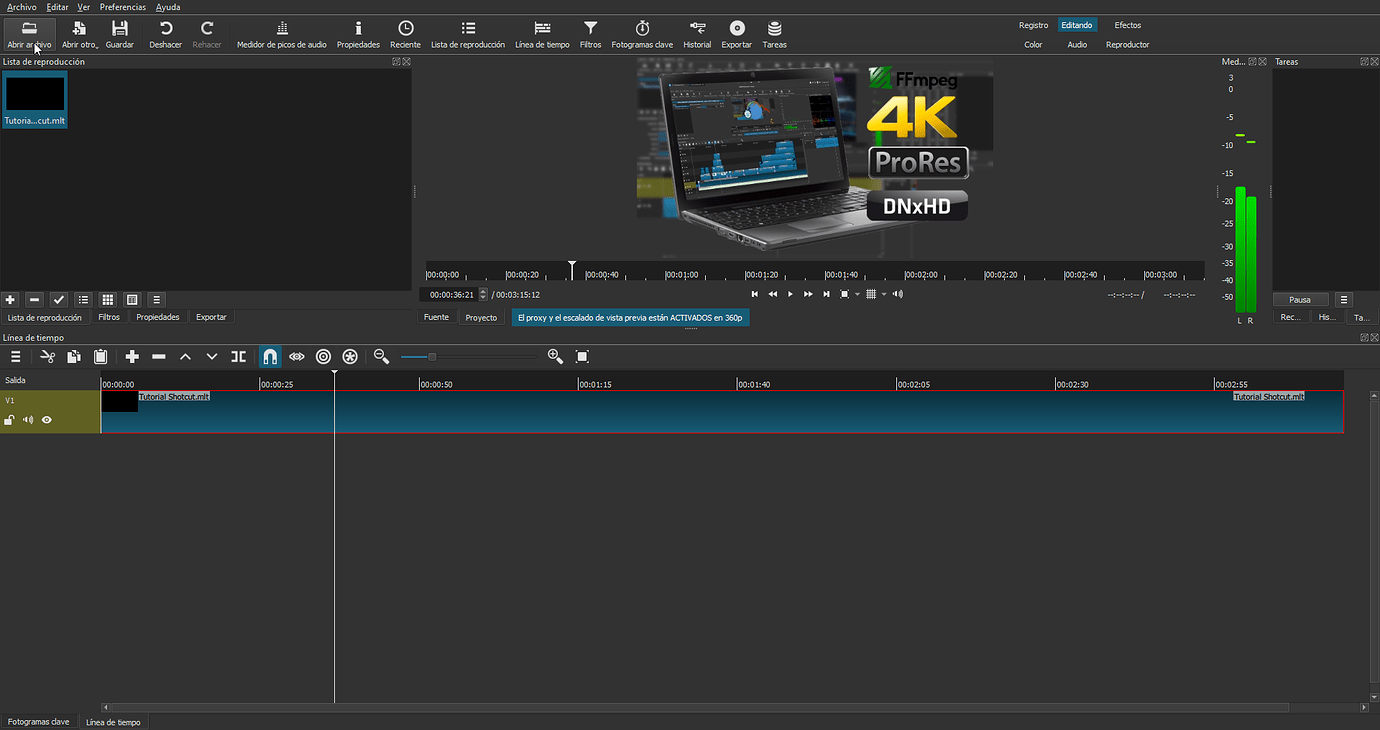Screen dimensions: 1380x730
Task: Mute V1 track speaker icon
Action: pyautogui.click(x=28, y=420)
